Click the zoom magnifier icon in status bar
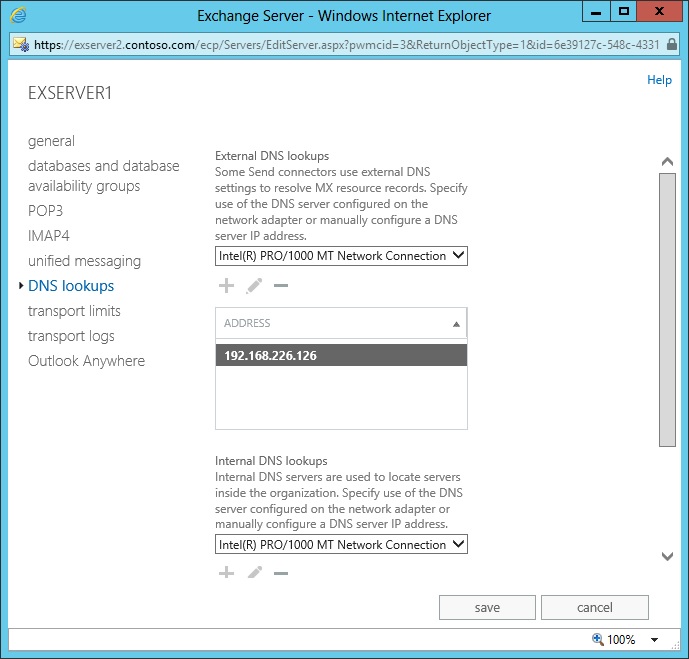689x659 pixels. click(x=598, y=639)
